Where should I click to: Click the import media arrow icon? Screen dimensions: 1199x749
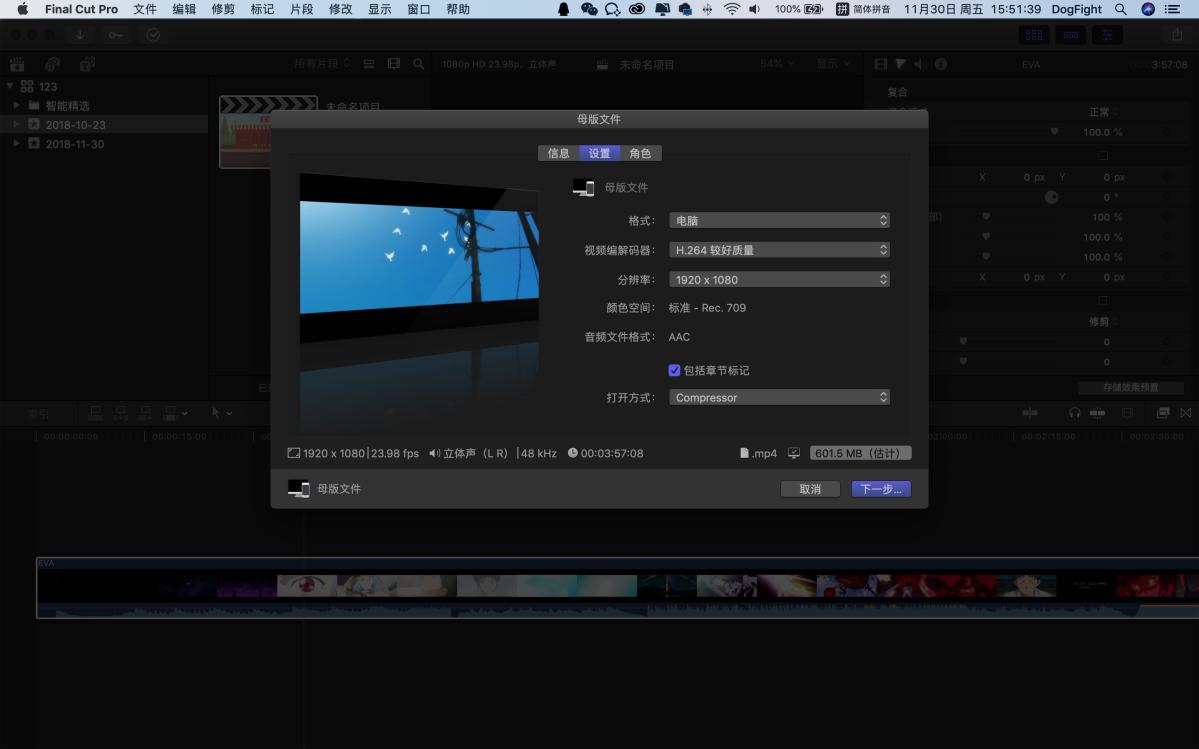(x=80, y=35)
